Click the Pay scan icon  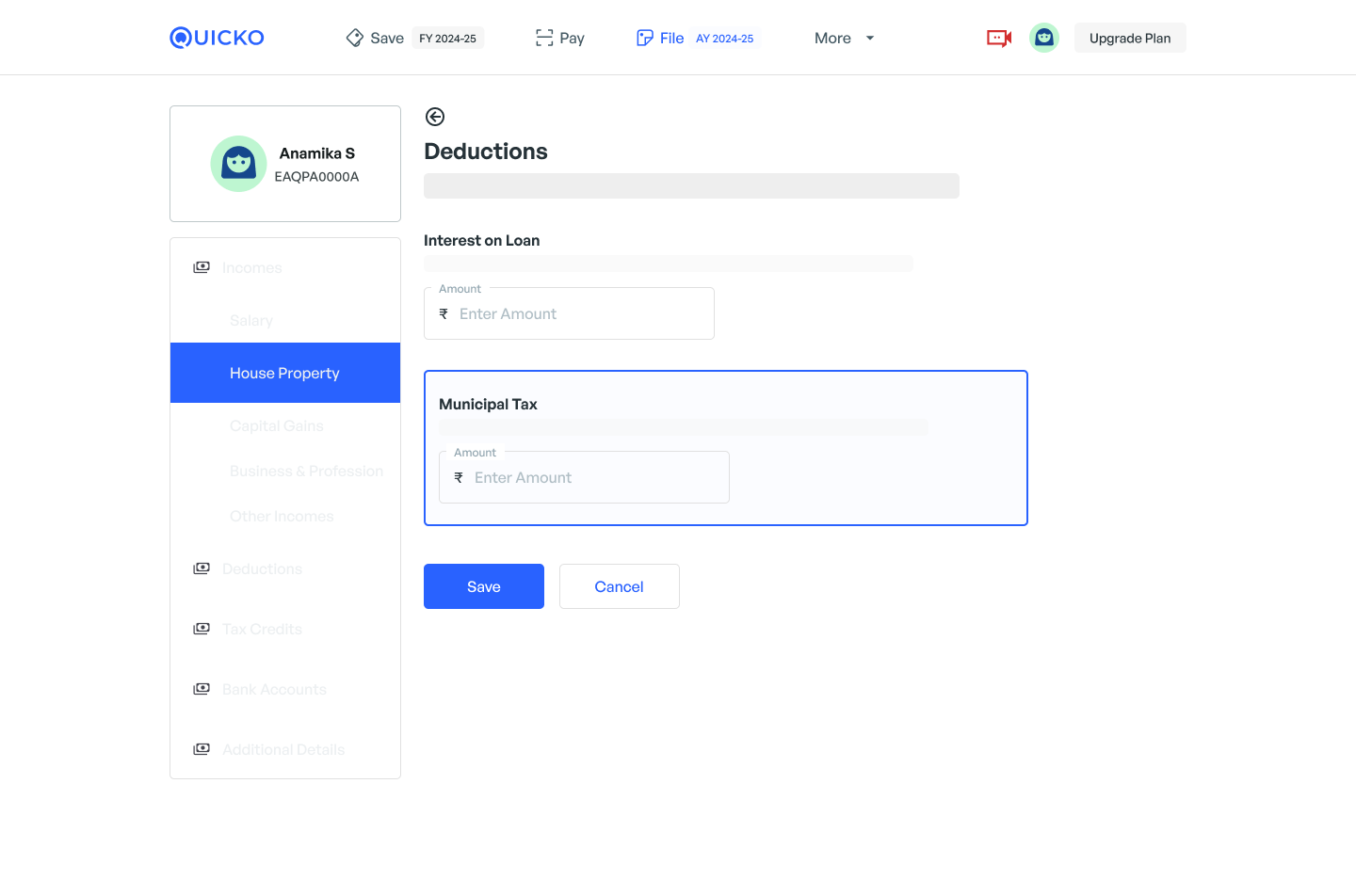point(544,38)
